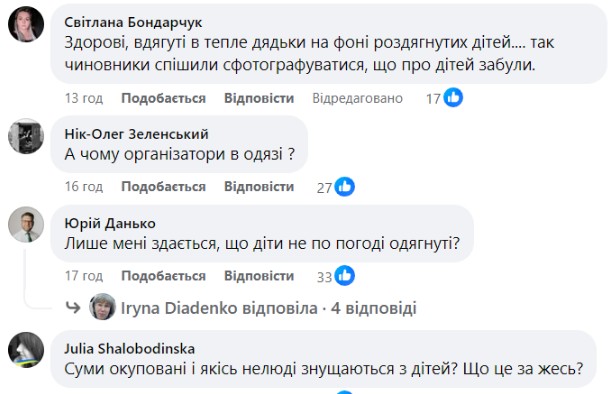Open the Julia Shalobodinska name link
The image size is (611, 394).
[x=129, y=348]
